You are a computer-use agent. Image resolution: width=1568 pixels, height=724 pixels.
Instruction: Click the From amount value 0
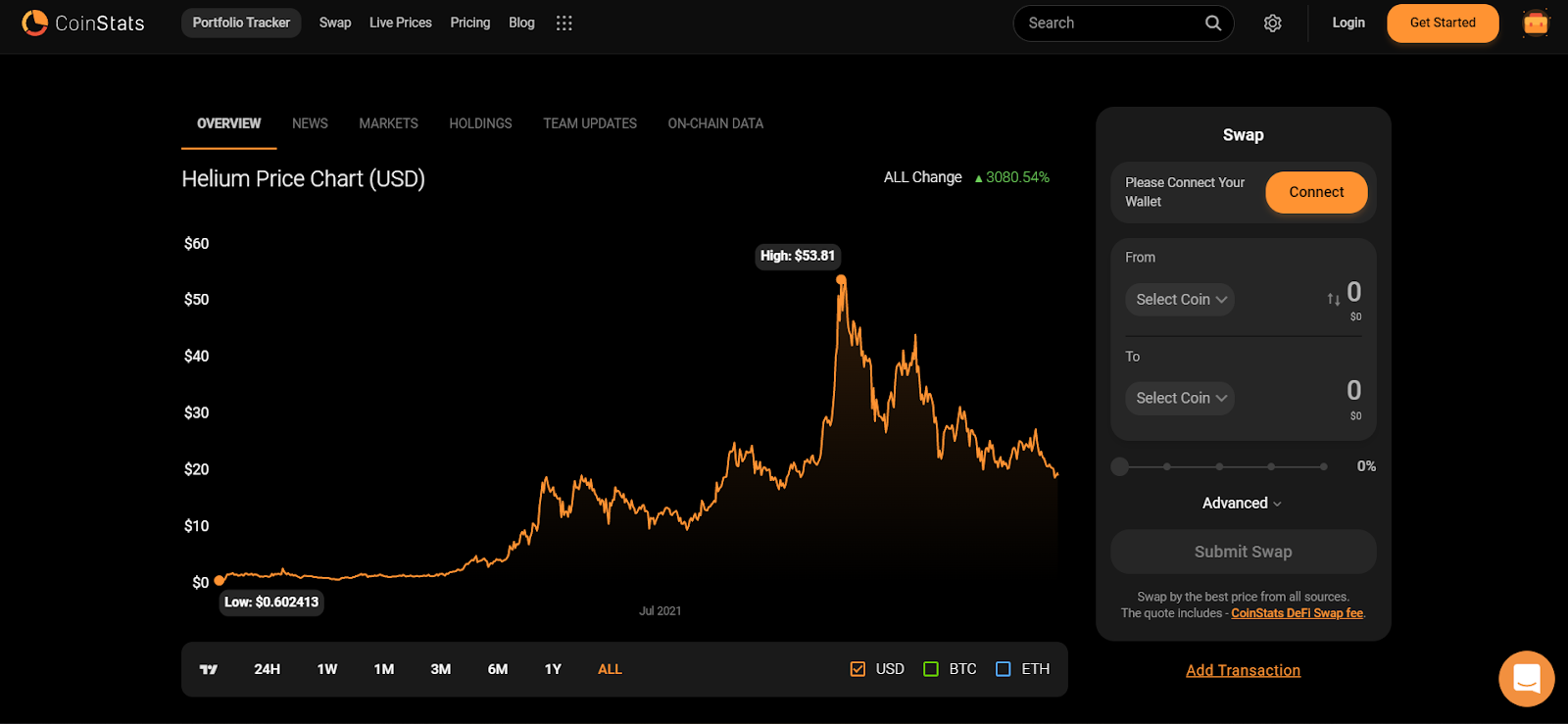point(1354,292)
